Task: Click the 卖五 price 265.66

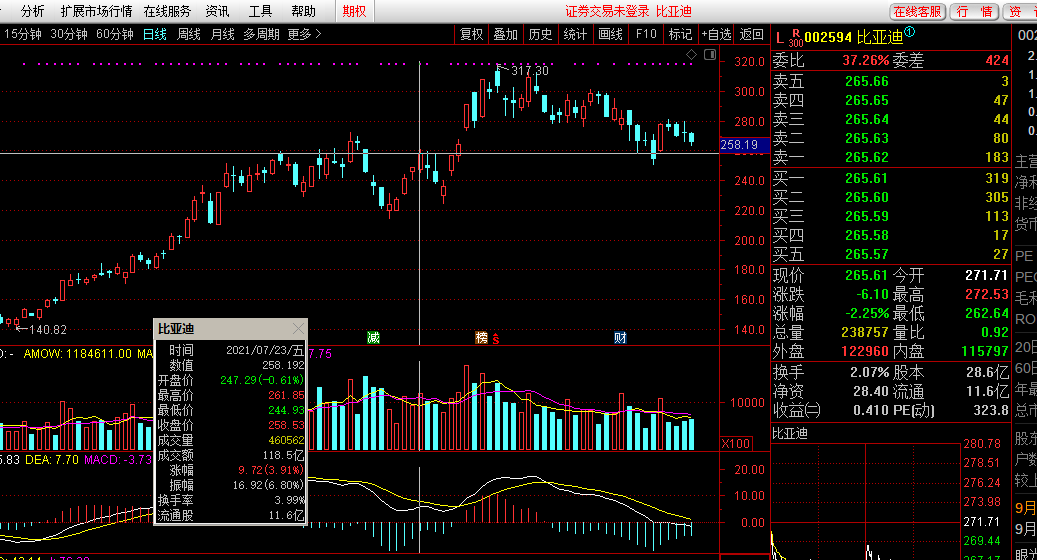Action: (866, 81)
